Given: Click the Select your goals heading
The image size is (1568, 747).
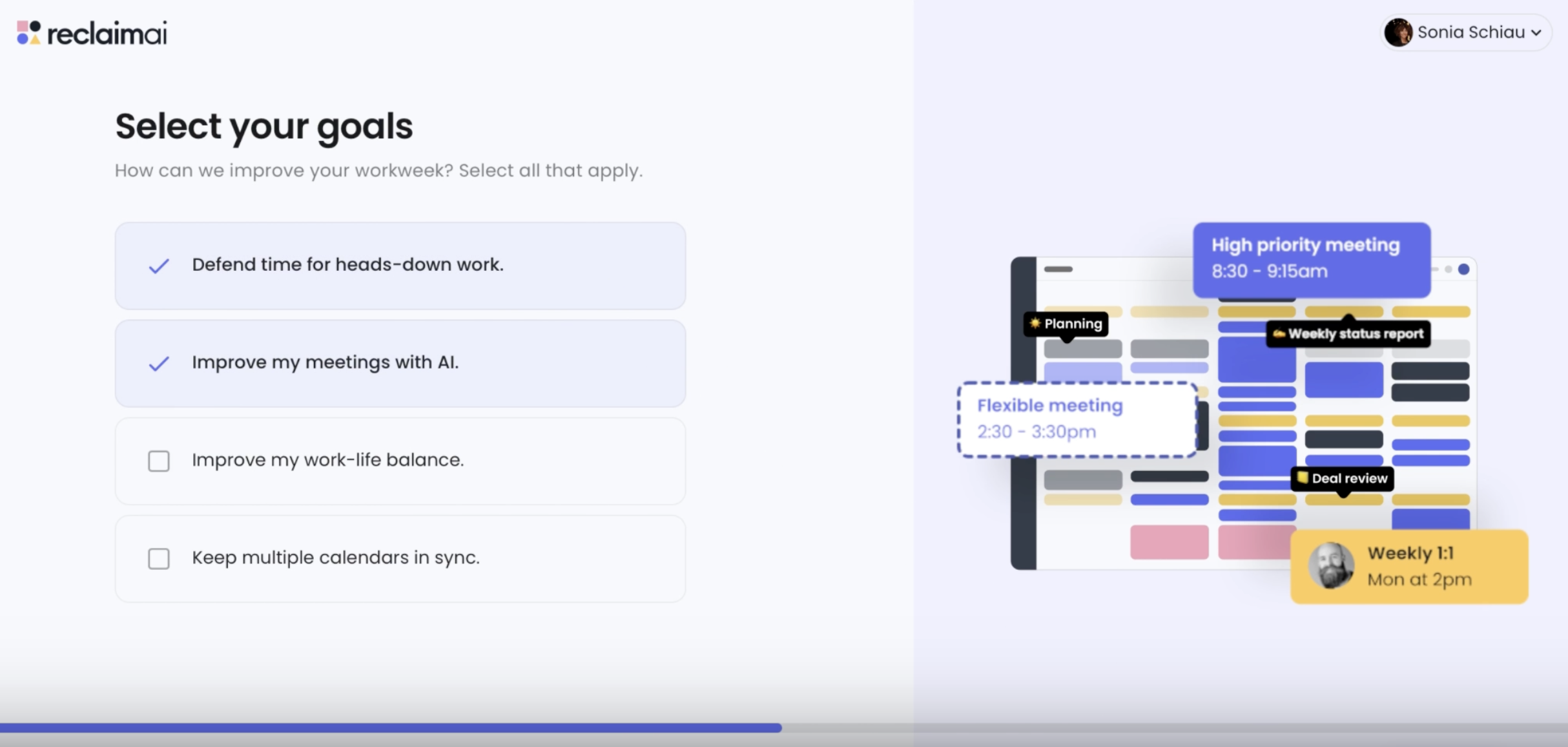Looking at the screenshot, I should pos(263,126).
